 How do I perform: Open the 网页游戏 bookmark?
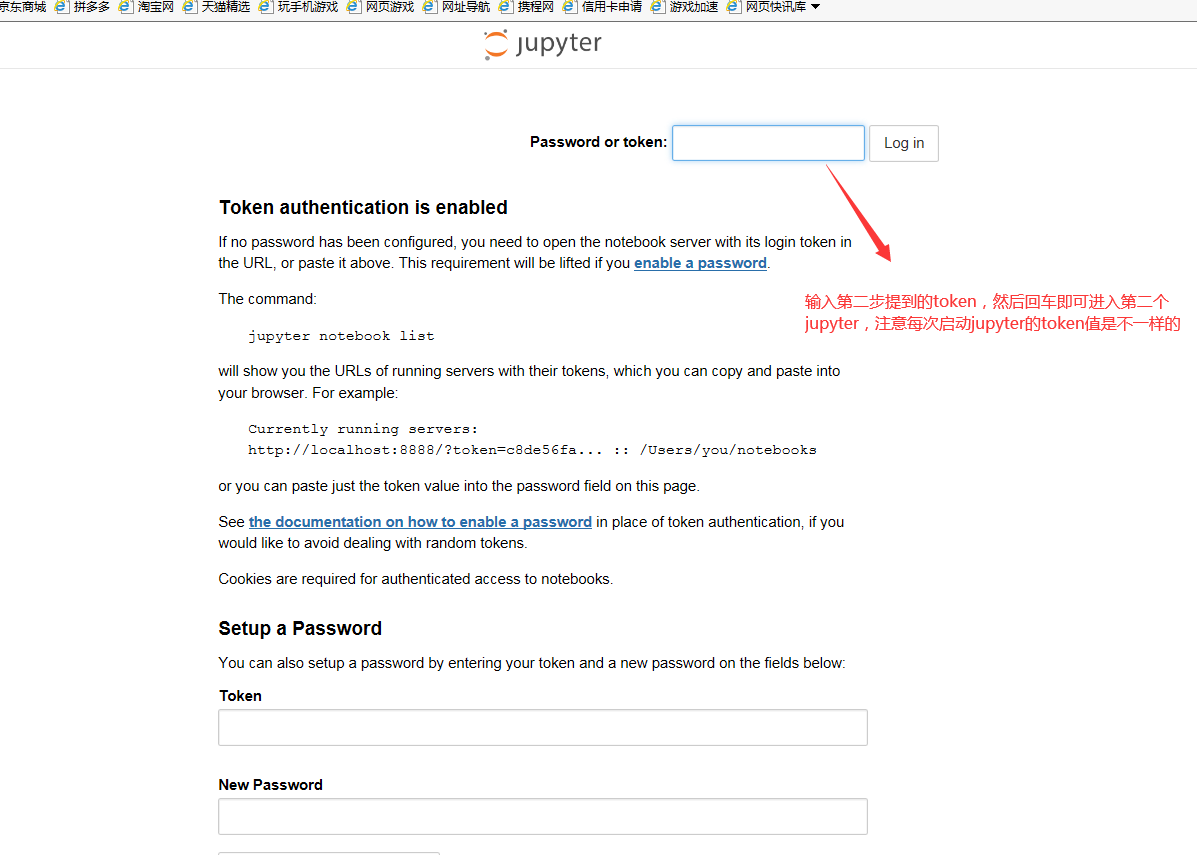point(380,7)
